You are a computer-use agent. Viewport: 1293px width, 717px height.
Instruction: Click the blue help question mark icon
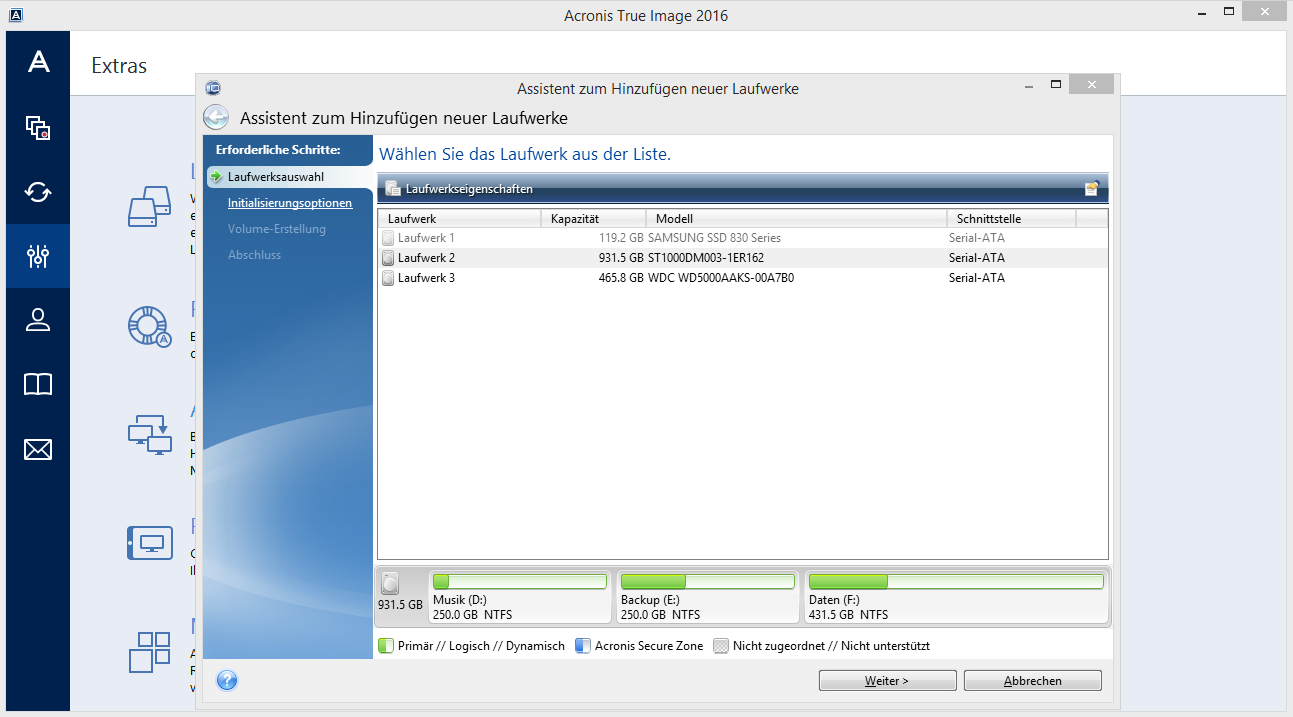click(227, 680)
